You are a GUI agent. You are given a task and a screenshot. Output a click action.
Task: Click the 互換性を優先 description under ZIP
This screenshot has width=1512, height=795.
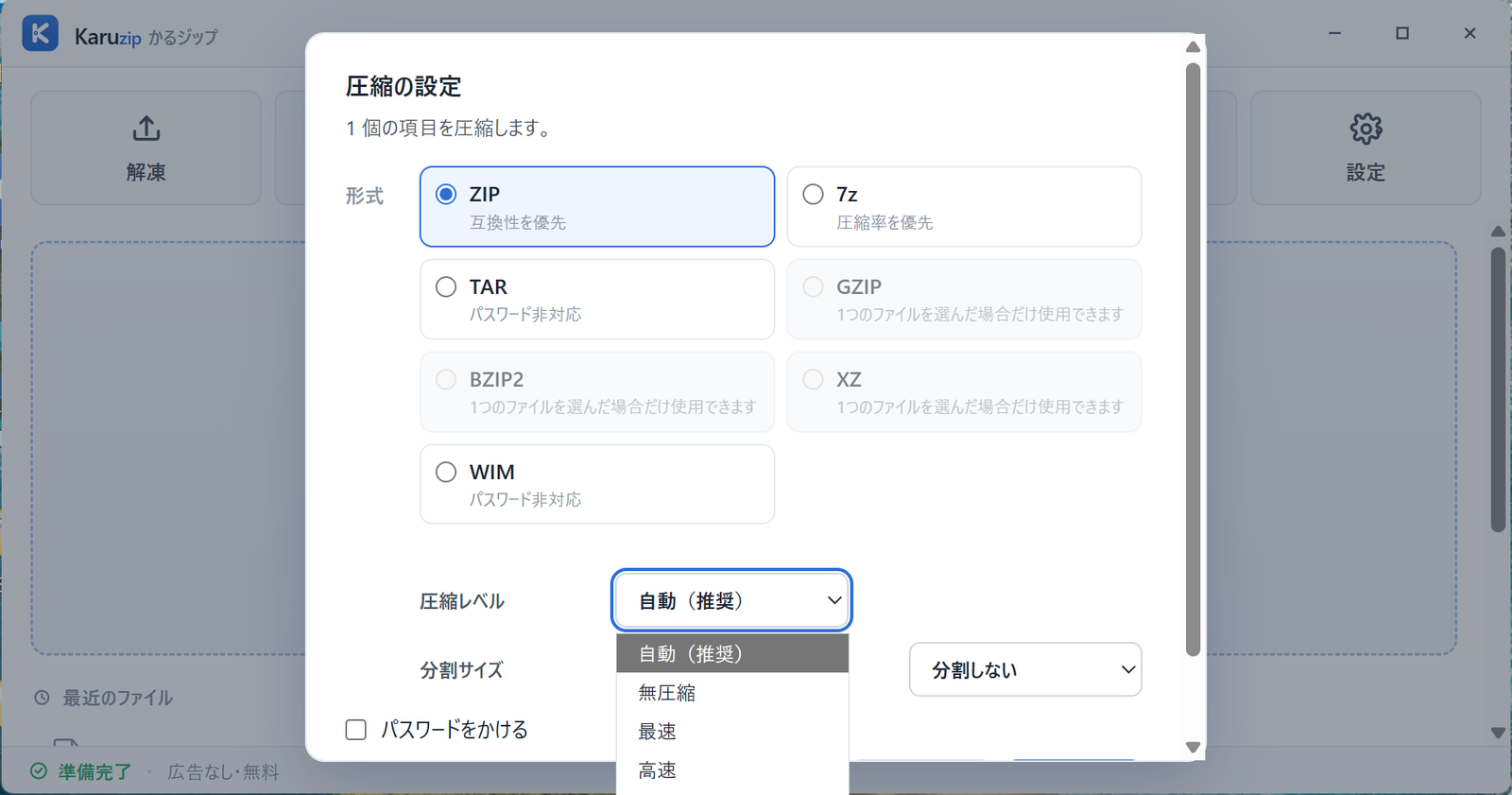(x=518, y=222)
